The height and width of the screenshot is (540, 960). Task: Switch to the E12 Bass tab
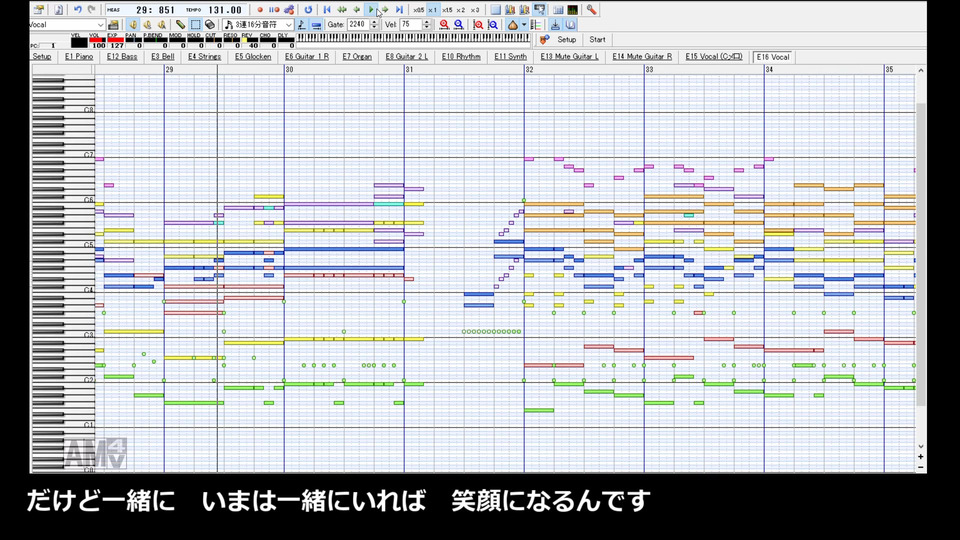pos(122,56)
